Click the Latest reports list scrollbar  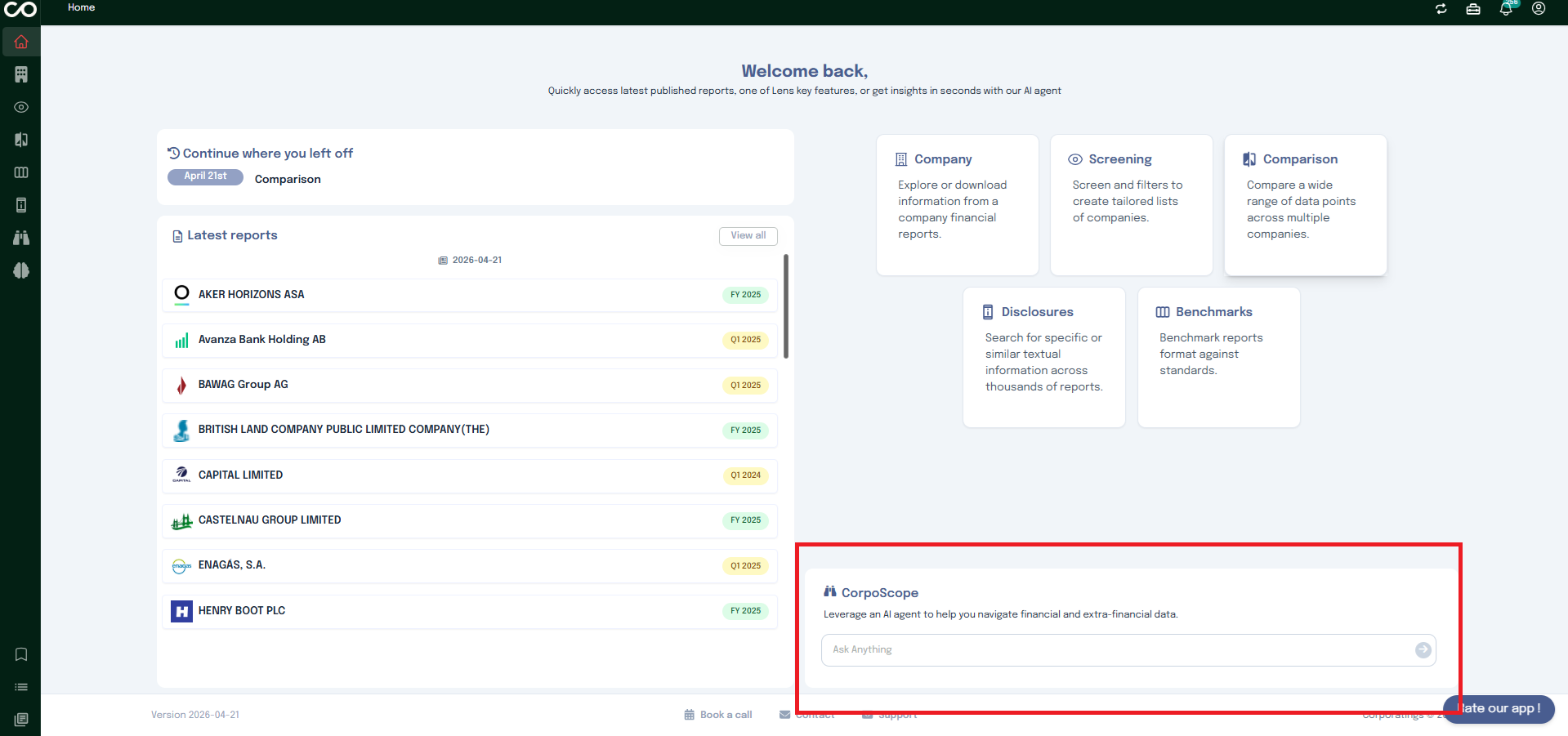(786, 306)
